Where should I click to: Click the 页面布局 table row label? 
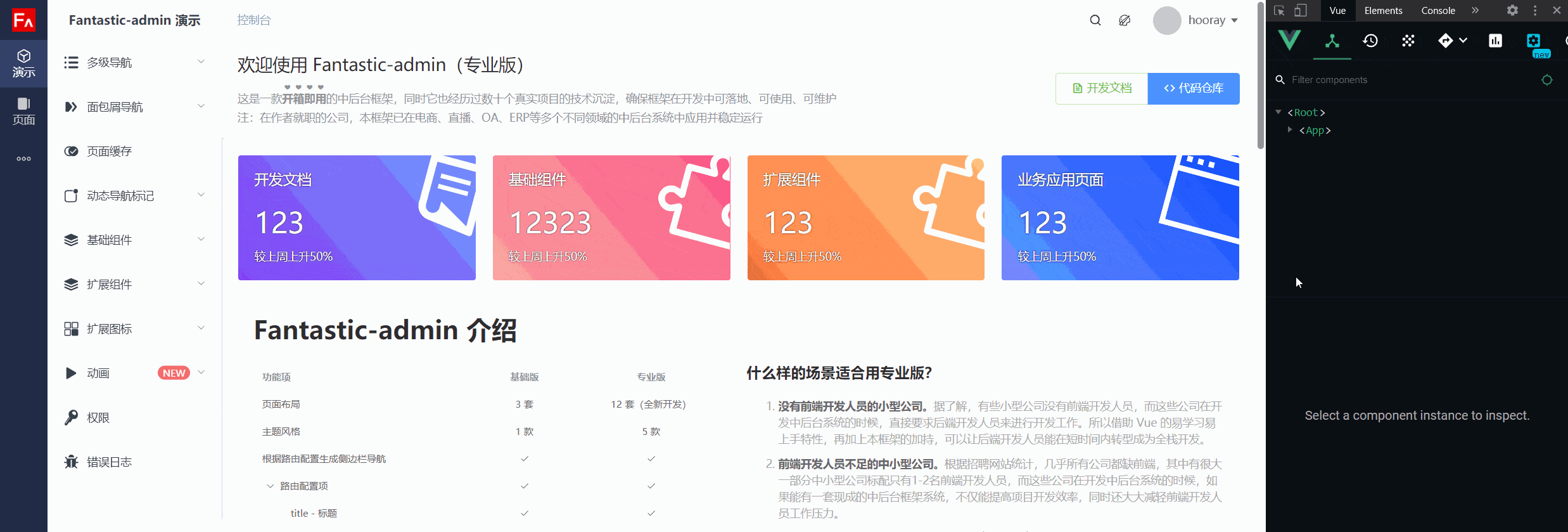281,404
